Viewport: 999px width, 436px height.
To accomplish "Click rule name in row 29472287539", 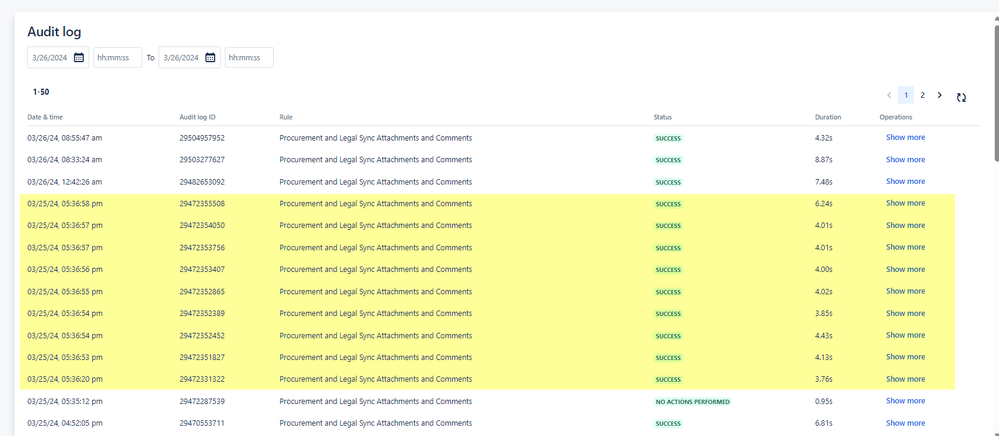I will (375, 401).
